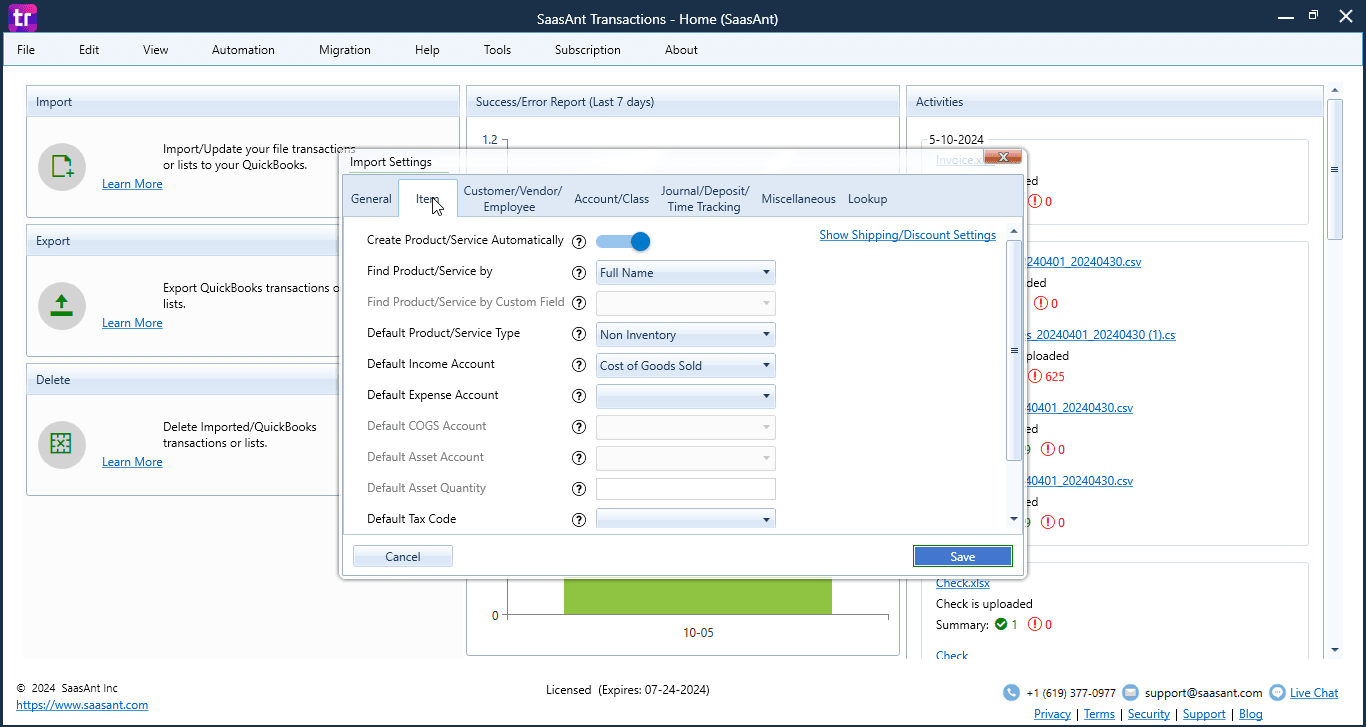Click down arrow of Import Settings scrollbar
This screenshot has width=1366, height=727.
1014,519
